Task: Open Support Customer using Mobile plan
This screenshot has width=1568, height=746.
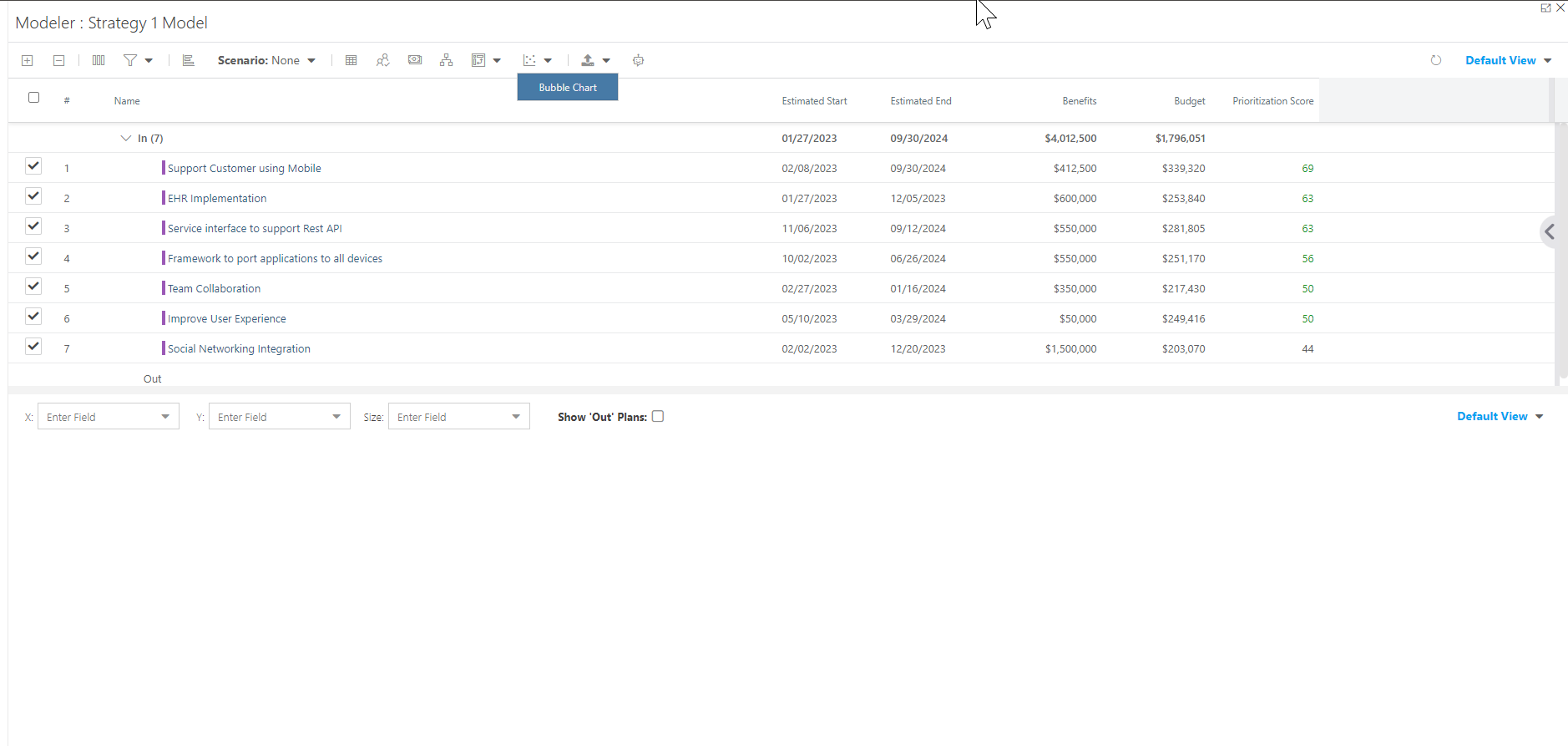Action: point(245,168)
